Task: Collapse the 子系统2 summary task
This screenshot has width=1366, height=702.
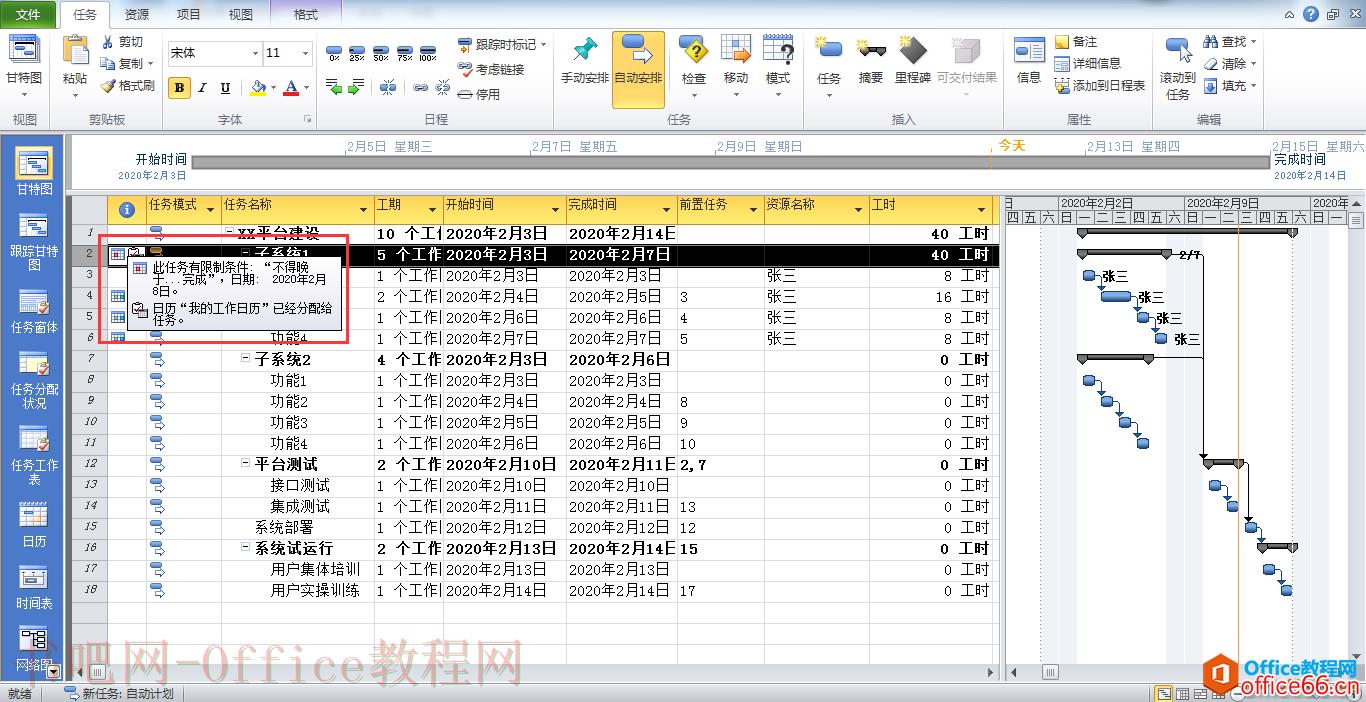Action: click(246, 359)
